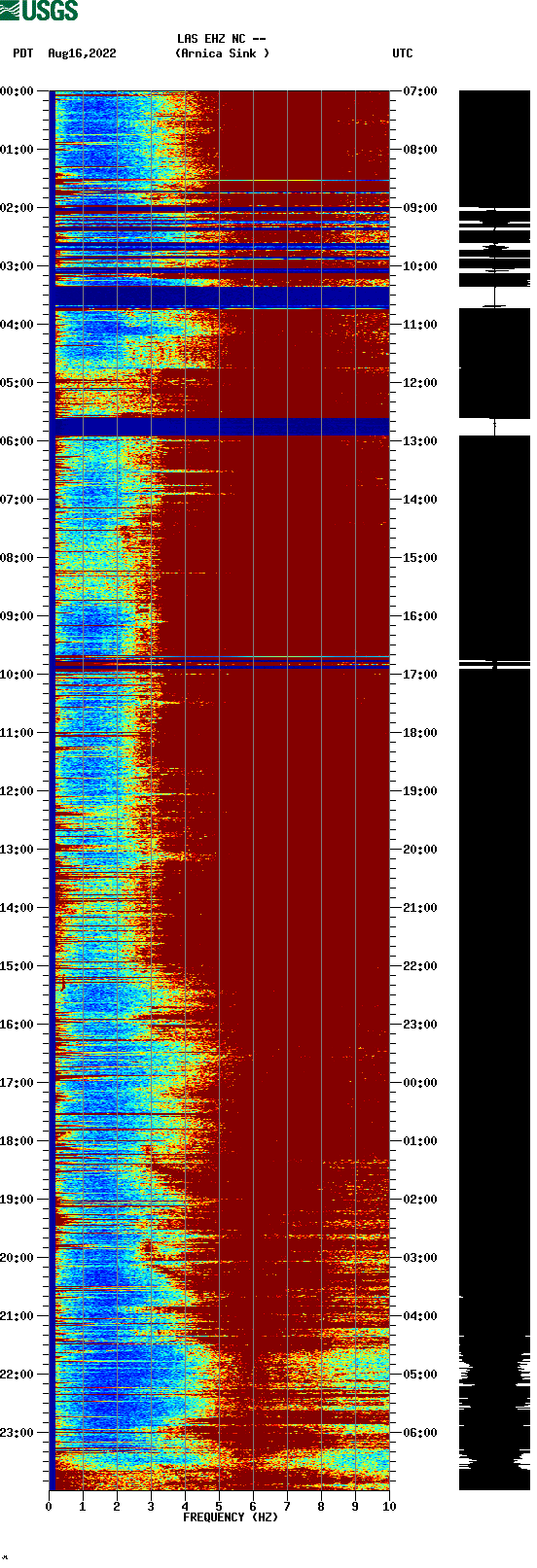
Task: Click the 22:00 PDT time label
Action: pos(18,1375)
